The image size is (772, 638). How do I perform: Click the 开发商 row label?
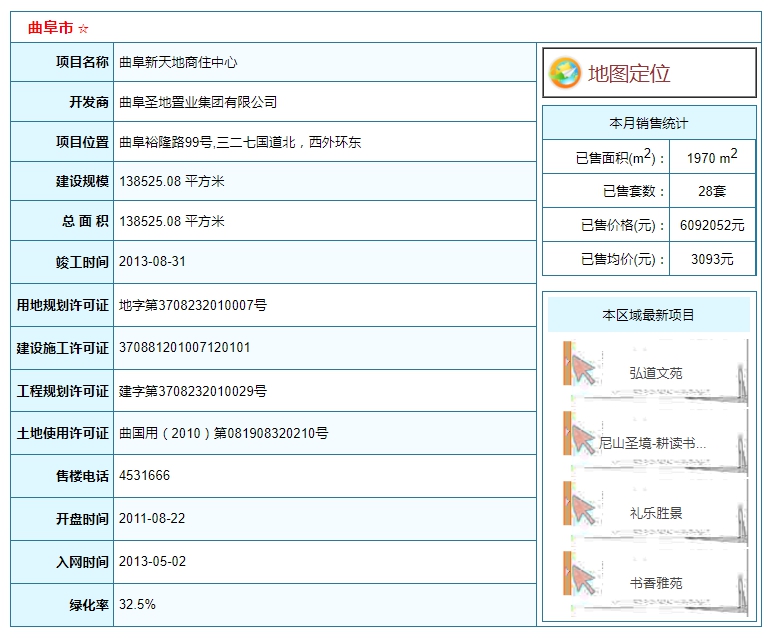pos(89,102)
